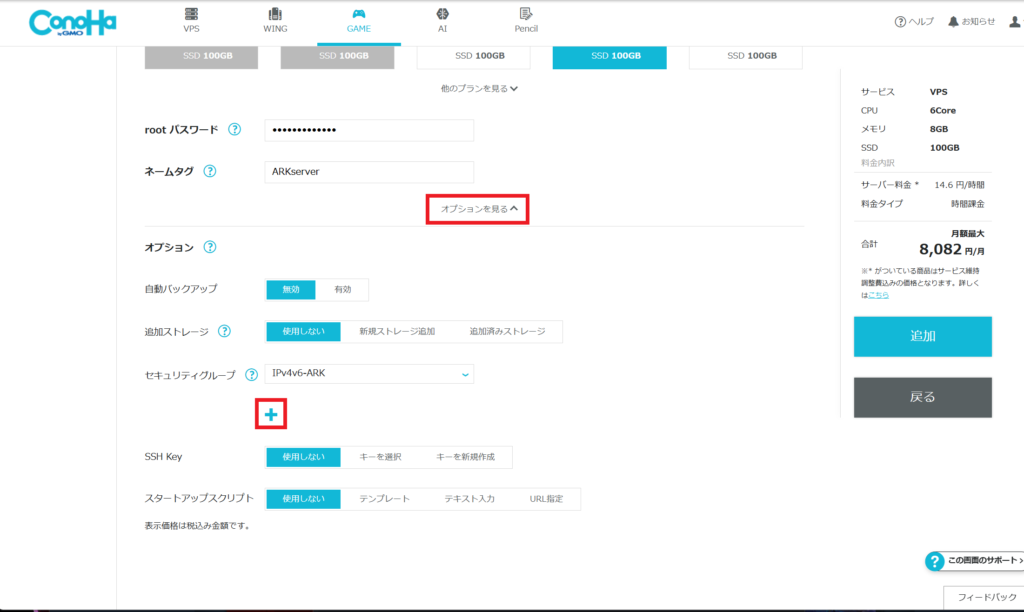Click the help icon beside additional storage
This screenshot has height=612, width=1024.
coord(224,331)
